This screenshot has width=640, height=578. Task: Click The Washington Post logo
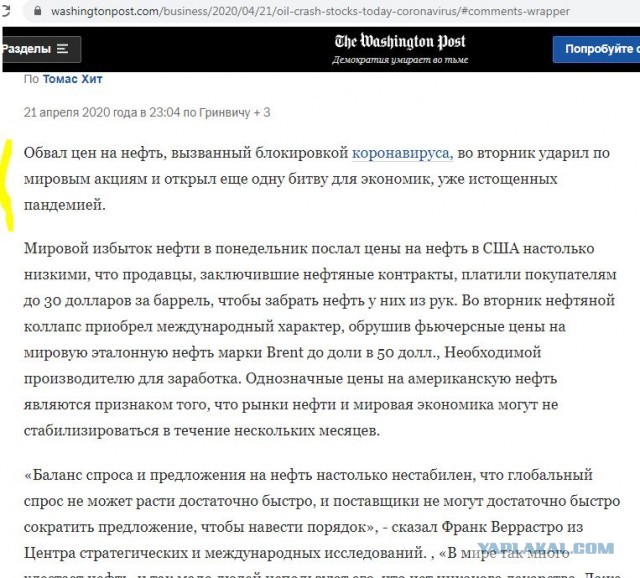point(400,42)
